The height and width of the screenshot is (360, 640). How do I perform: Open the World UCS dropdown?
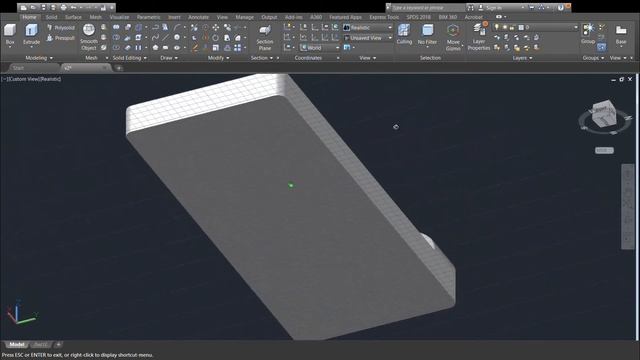tap(320, 48)
